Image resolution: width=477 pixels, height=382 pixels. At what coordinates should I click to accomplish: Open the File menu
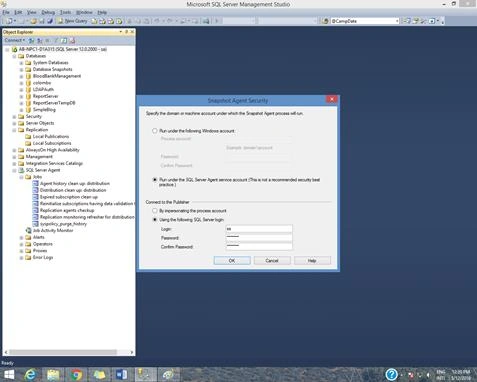6,12
